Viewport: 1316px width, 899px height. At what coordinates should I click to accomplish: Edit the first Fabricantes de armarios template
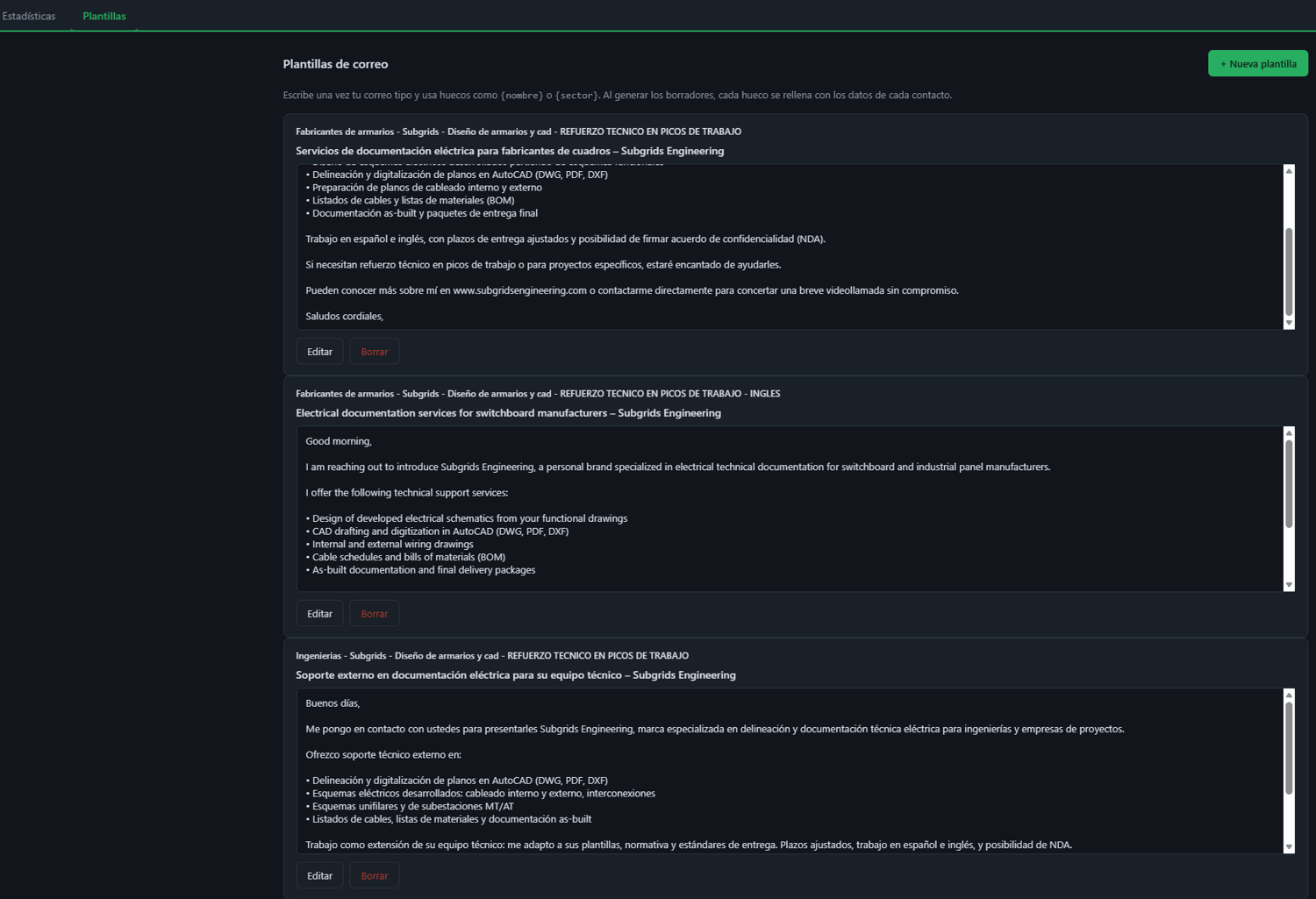click(x=319, y=352)
